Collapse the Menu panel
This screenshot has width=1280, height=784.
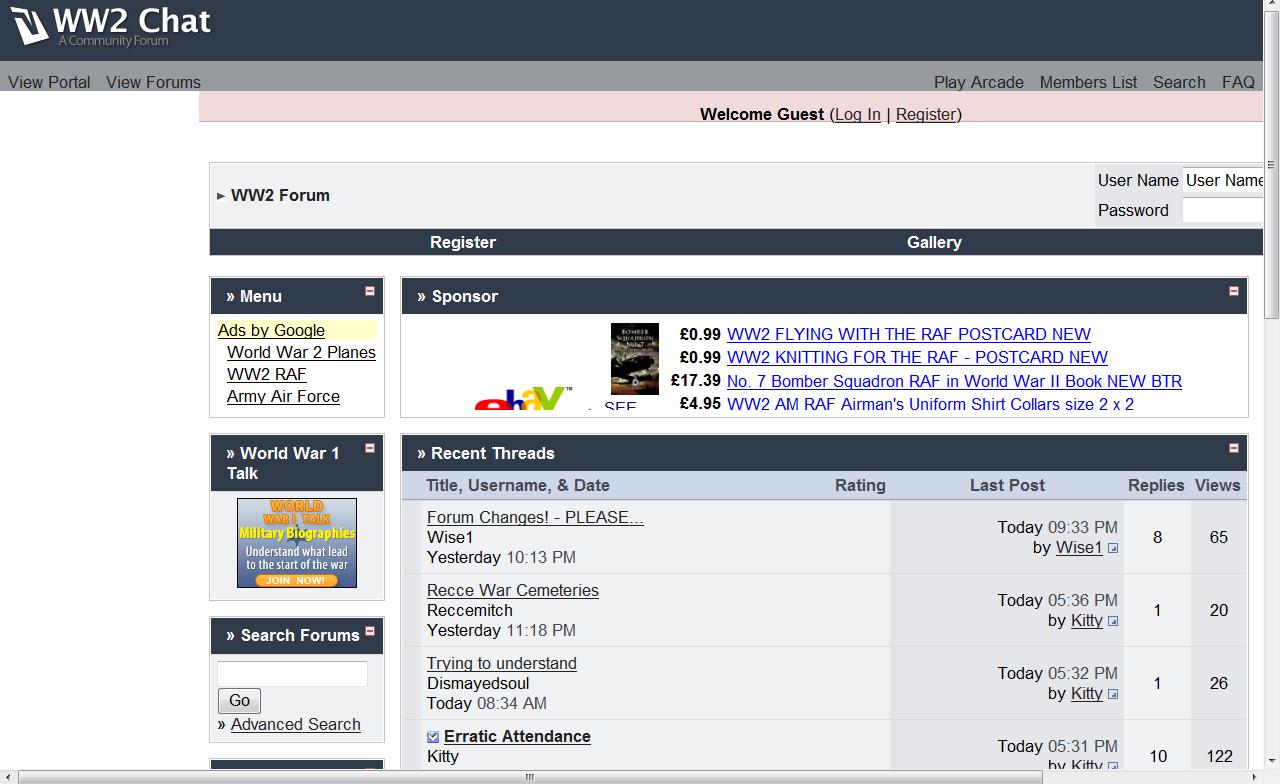click(x=369, y=291)
